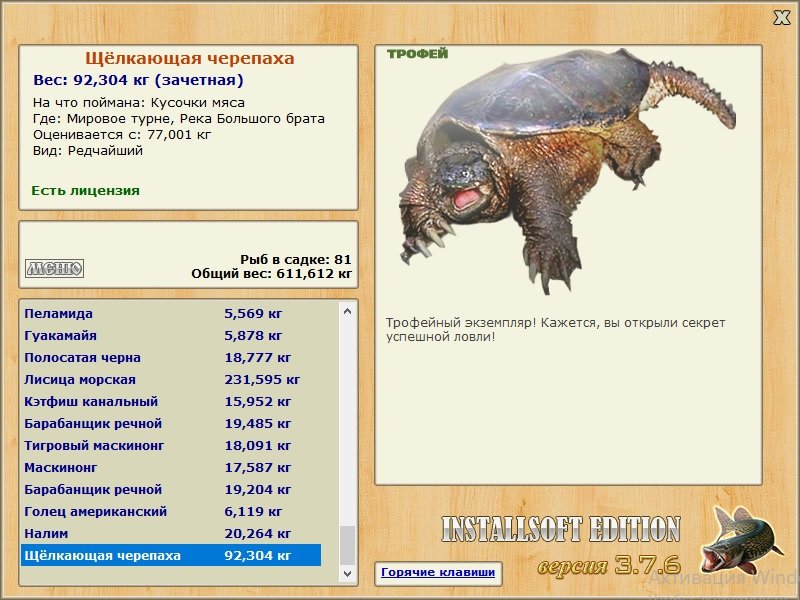Image resolution: width=800 pixels, height=600 pixels.
Task: Select Барабанщик речной 19,485 кг entry
Action: click(171, 423)
